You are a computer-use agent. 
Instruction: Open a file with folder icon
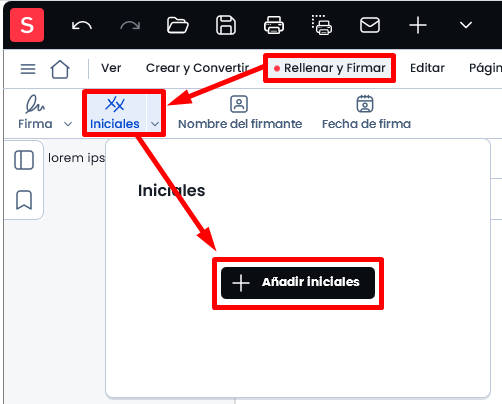click(178, 25)
